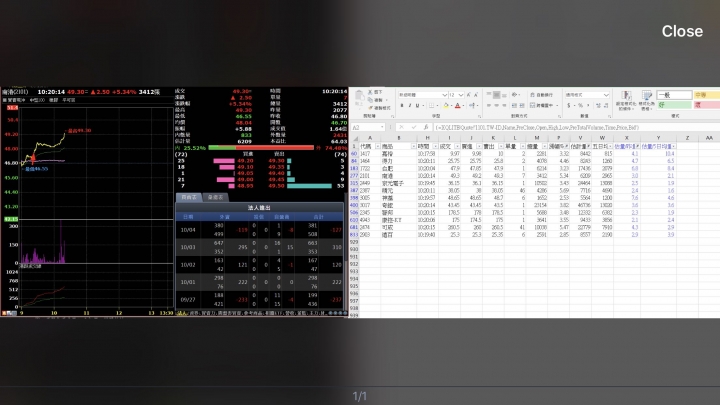Click the formula bar cancel X icon

(x=401, y=127)
